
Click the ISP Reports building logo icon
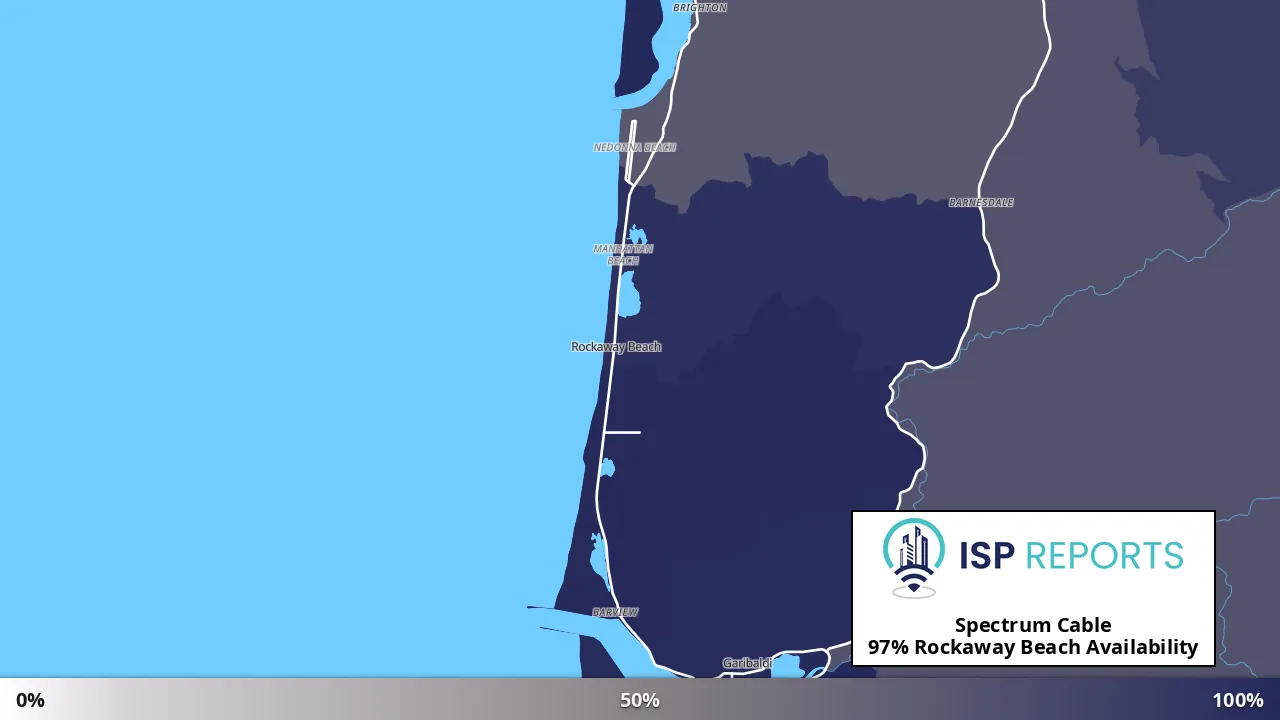[914, 558]
